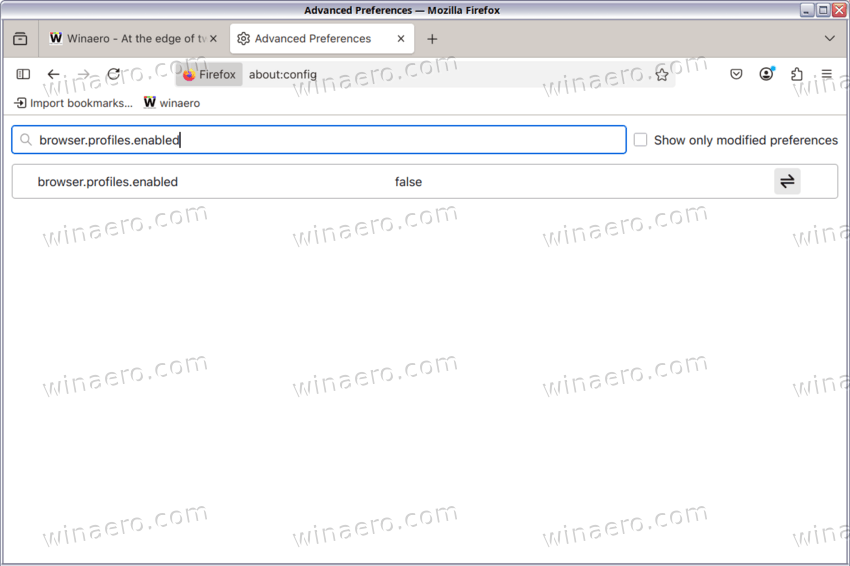This screenshot has height=566, width=850.
Task: Maximize the Firefox window
Action: coord(823,10)
